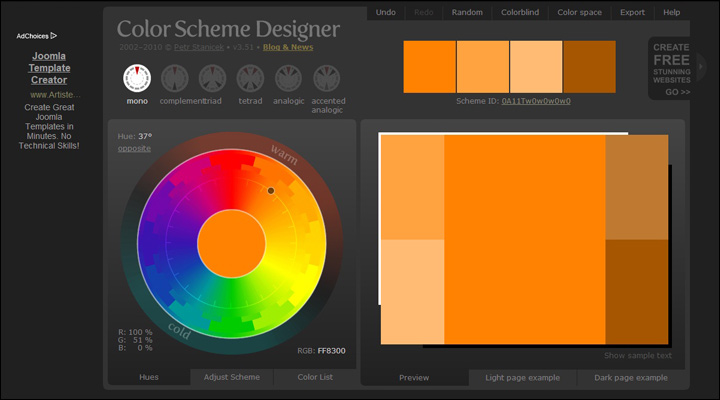
Task: Open the Colorblind menu
Action: (519, 13)
